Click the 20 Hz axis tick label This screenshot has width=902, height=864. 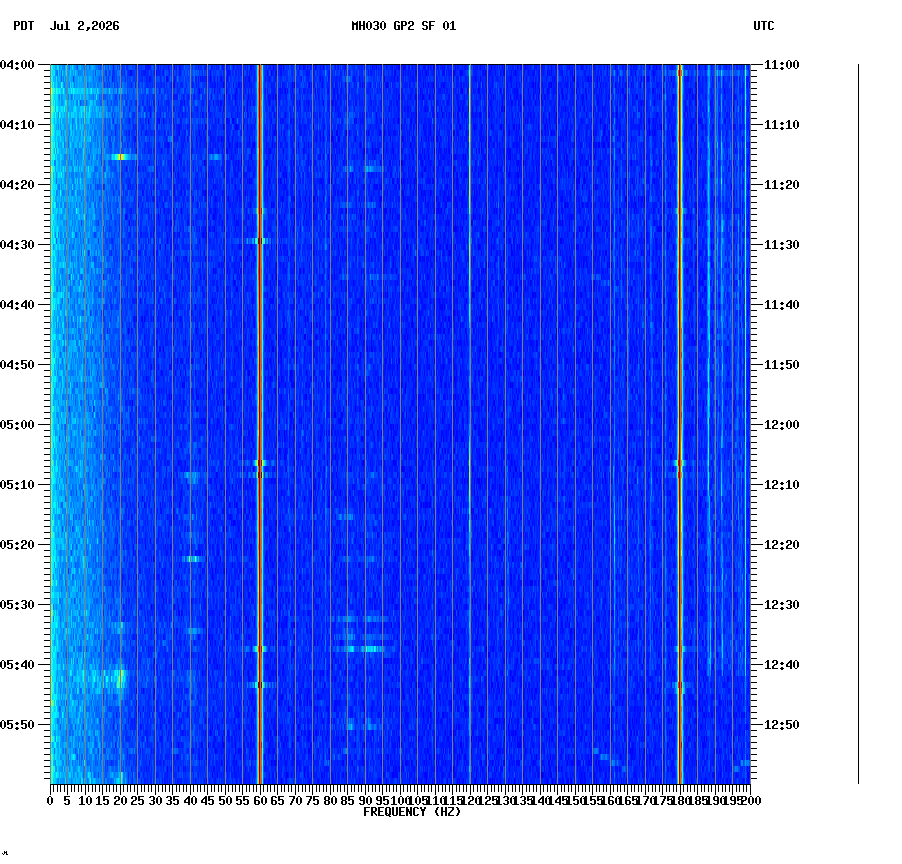pos(120,801)
